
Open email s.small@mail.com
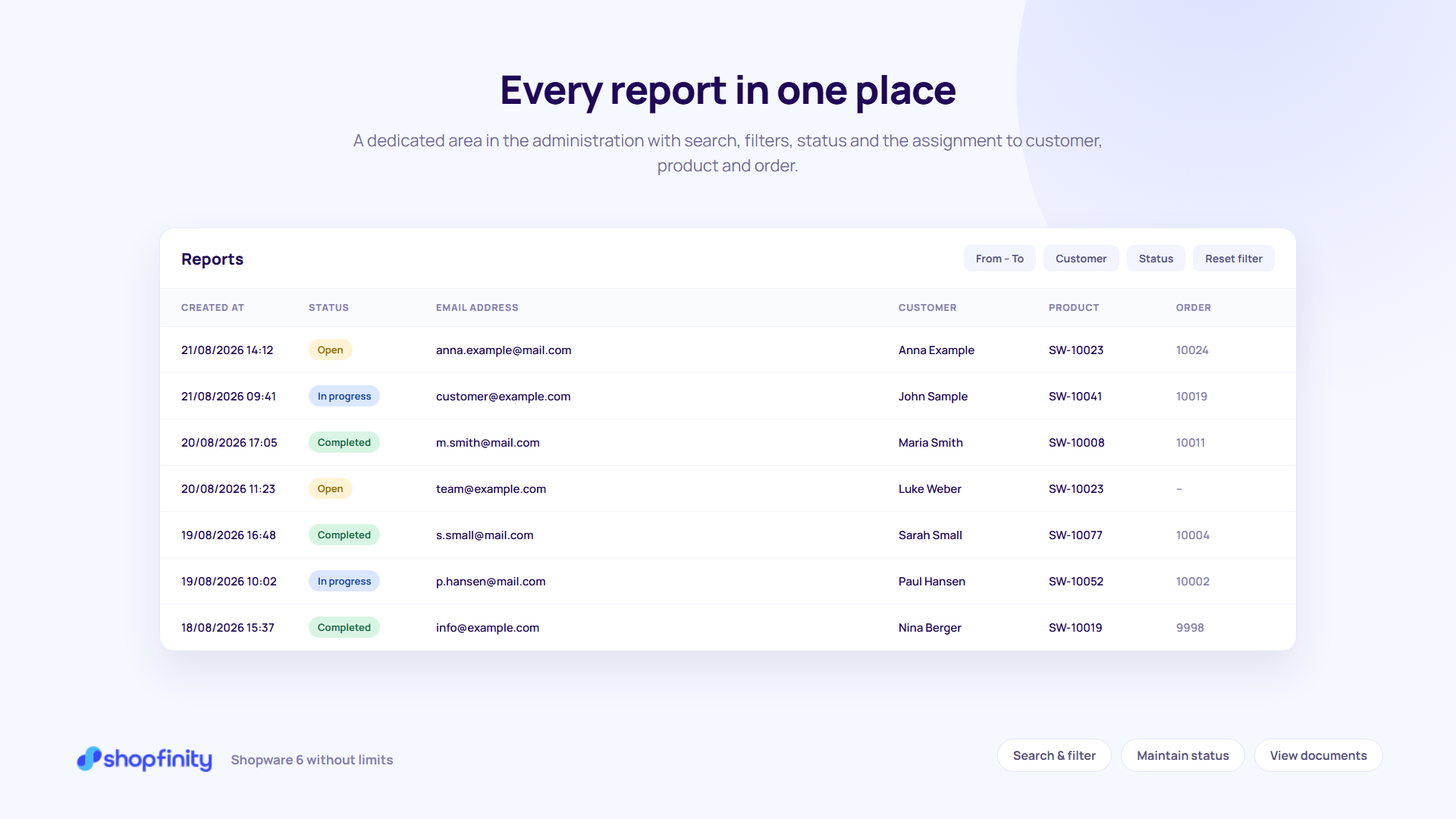485,535
